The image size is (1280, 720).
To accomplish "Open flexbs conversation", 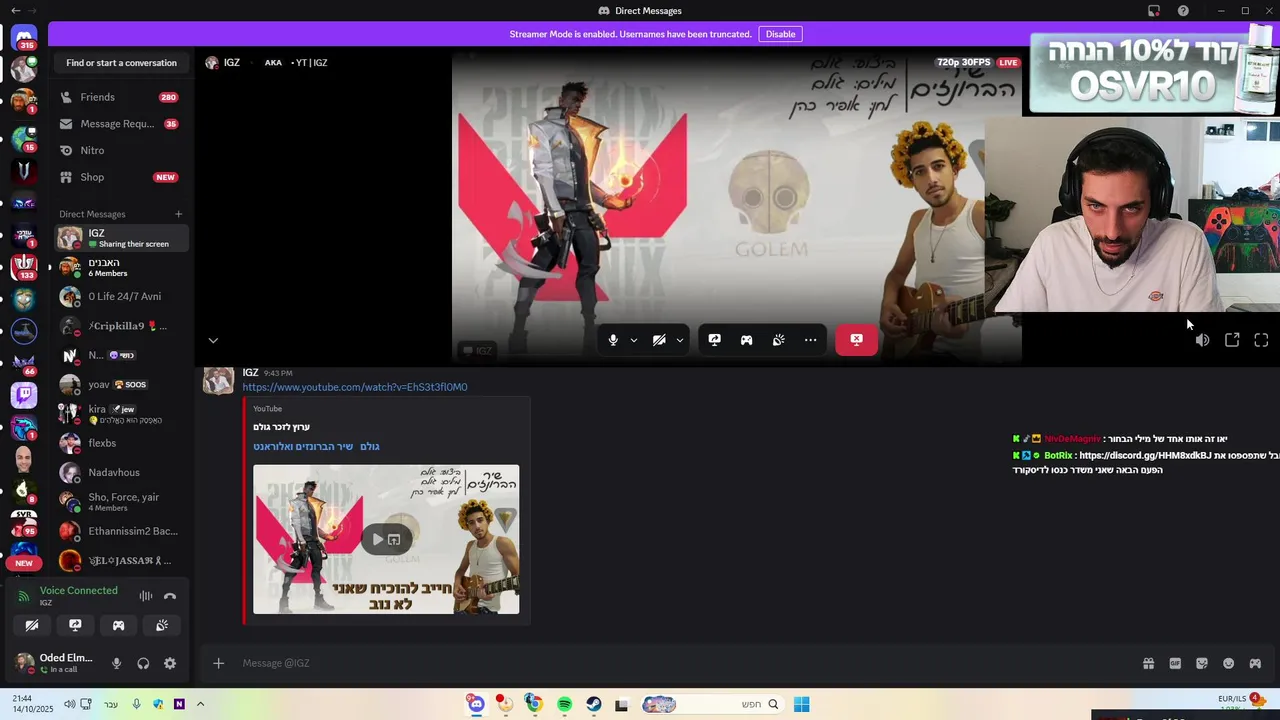I will pos(121,443).
